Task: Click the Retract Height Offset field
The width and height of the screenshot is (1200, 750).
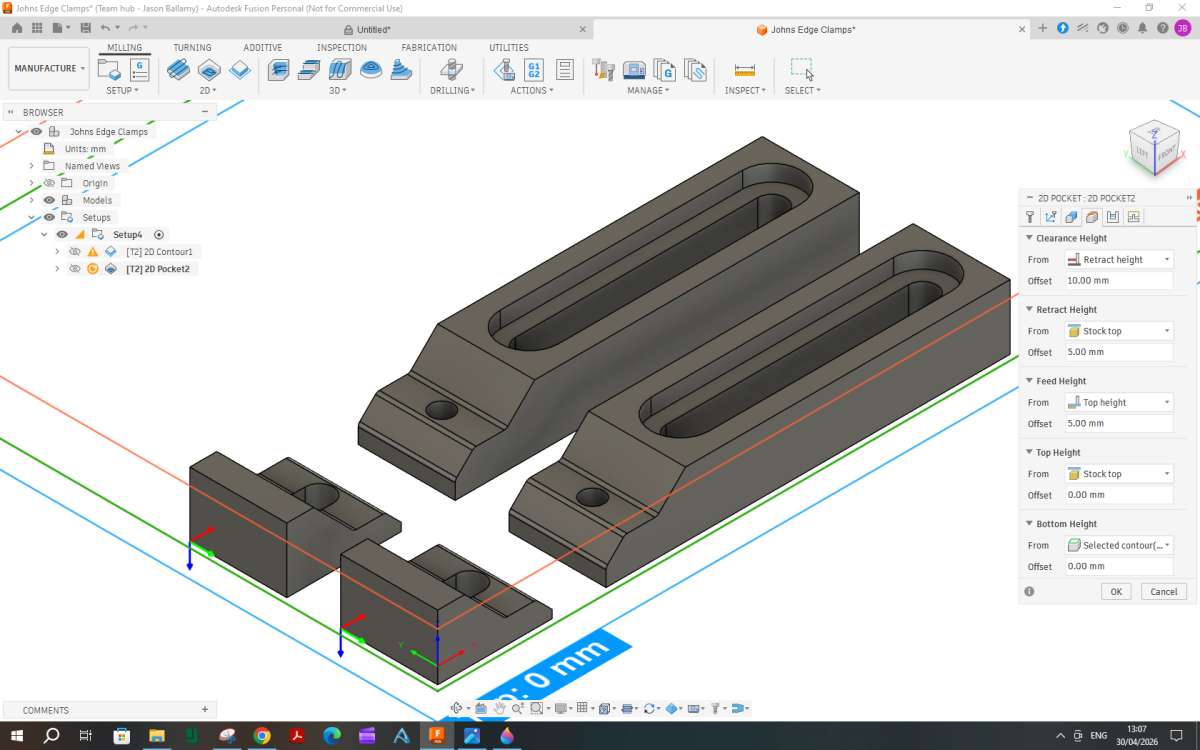Action: (1118, 352)
